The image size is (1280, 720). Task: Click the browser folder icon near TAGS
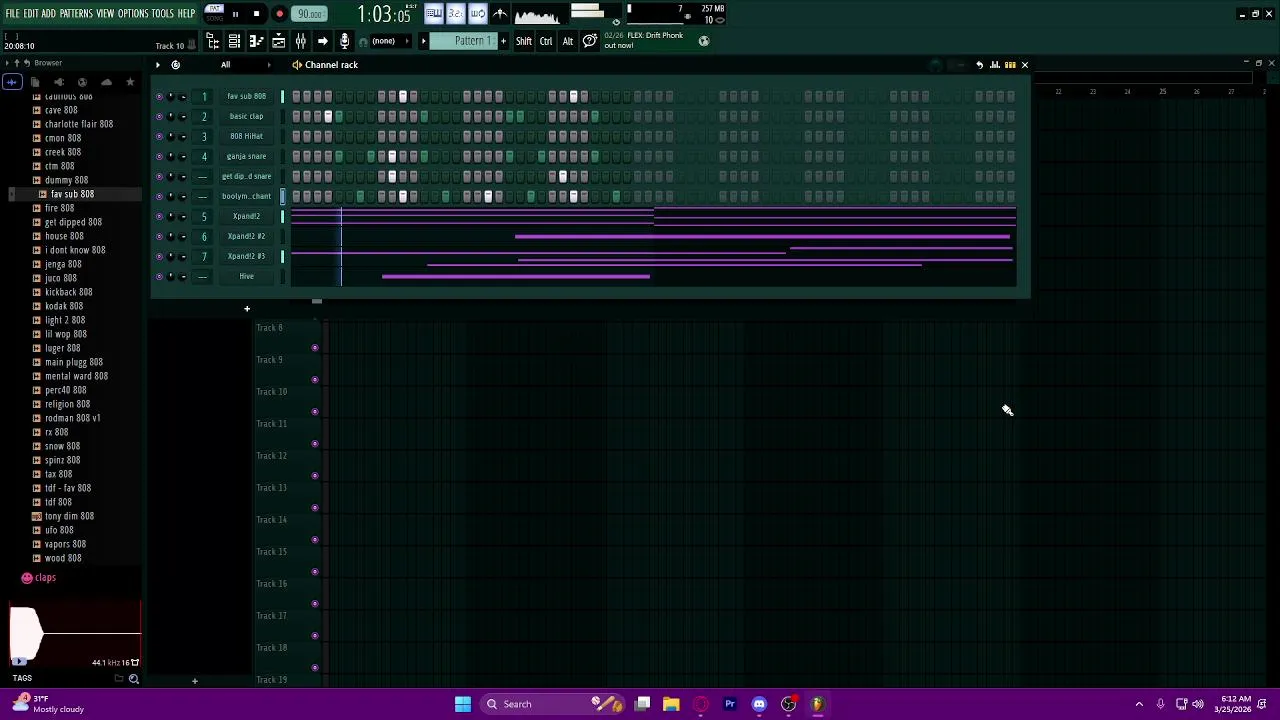tap(119, 679)
